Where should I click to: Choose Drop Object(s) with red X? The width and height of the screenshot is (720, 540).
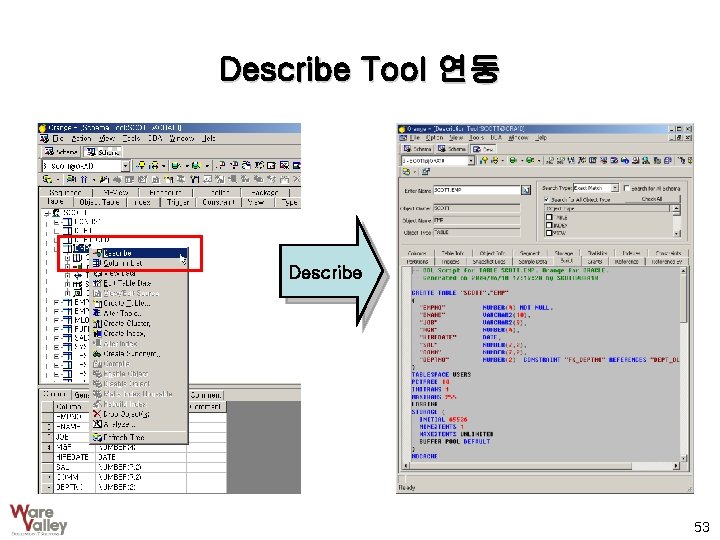point(139,414)
